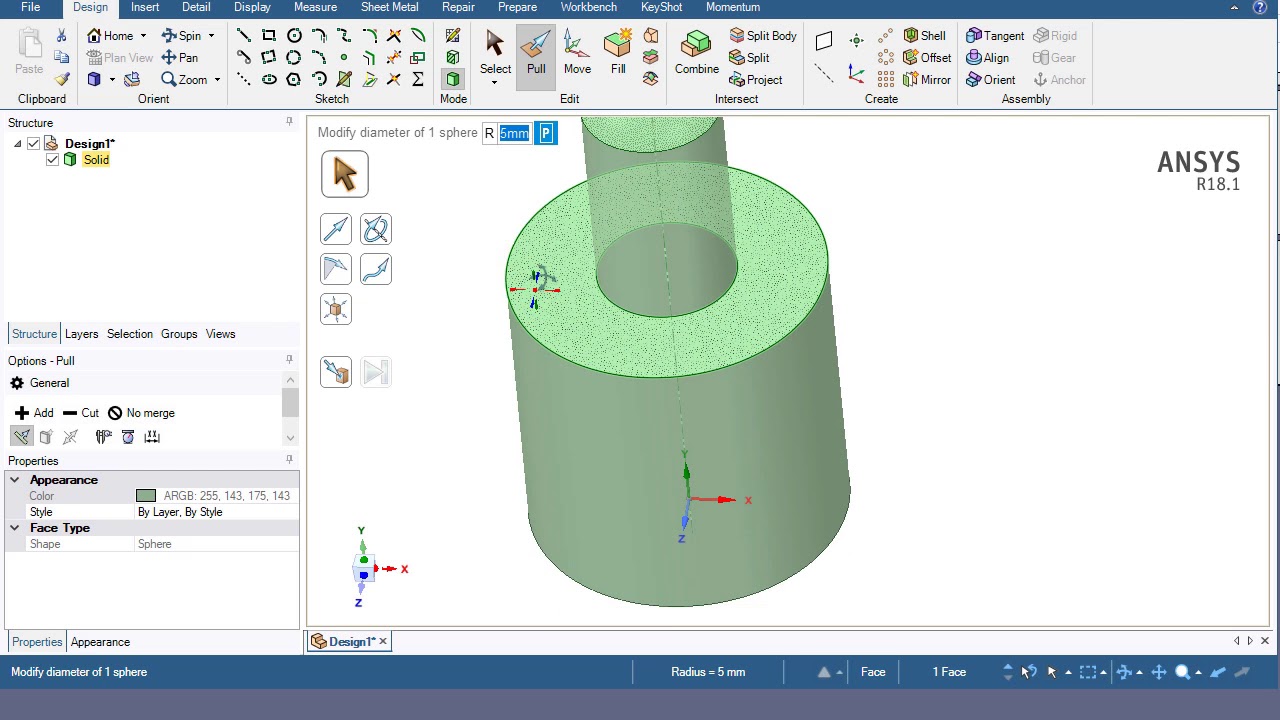Image resolution: width=1280 pixels, height=720 pixels.
Task: Open the Home view dropdown arrow
Action: point(143,36)
